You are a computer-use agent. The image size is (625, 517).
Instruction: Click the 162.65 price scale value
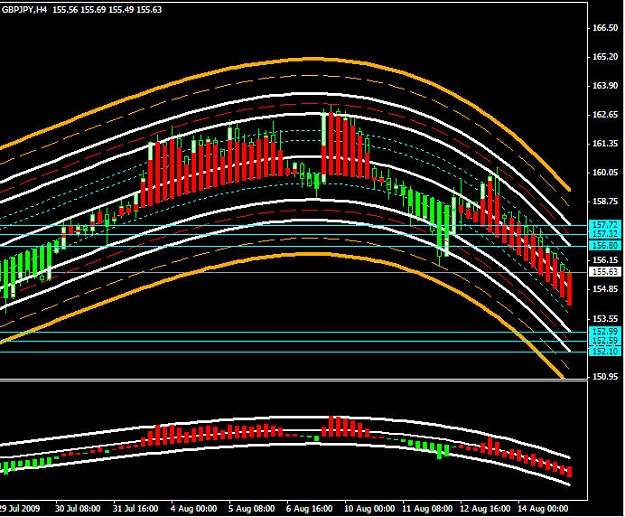(x=605, y=115)
